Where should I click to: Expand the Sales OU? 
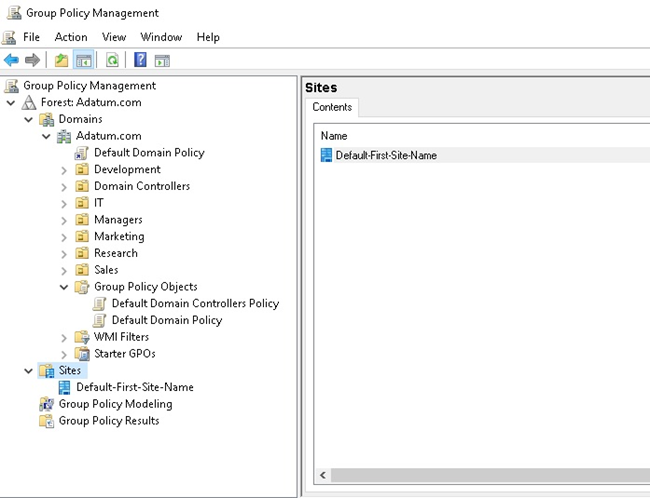(x=64, y=271)
